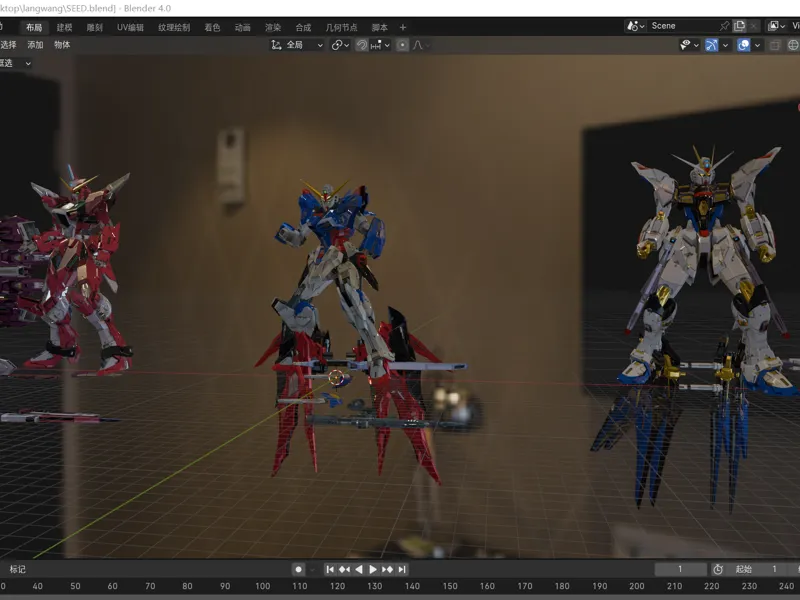Open object visibility and selectability settings
The image size is (800, 600).
click(685, 45)
